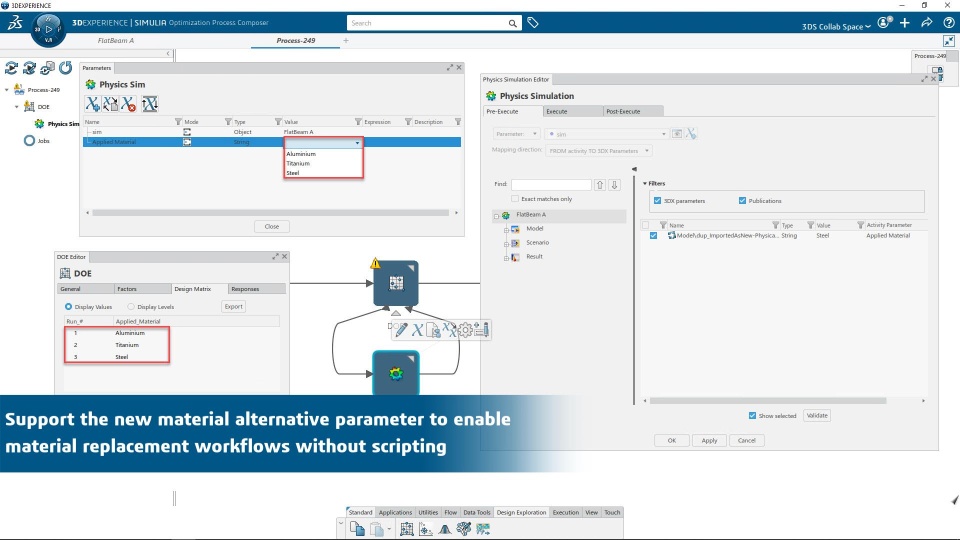Switch to the Post-Execute tab
960x540 pixels.
(632, 111)
